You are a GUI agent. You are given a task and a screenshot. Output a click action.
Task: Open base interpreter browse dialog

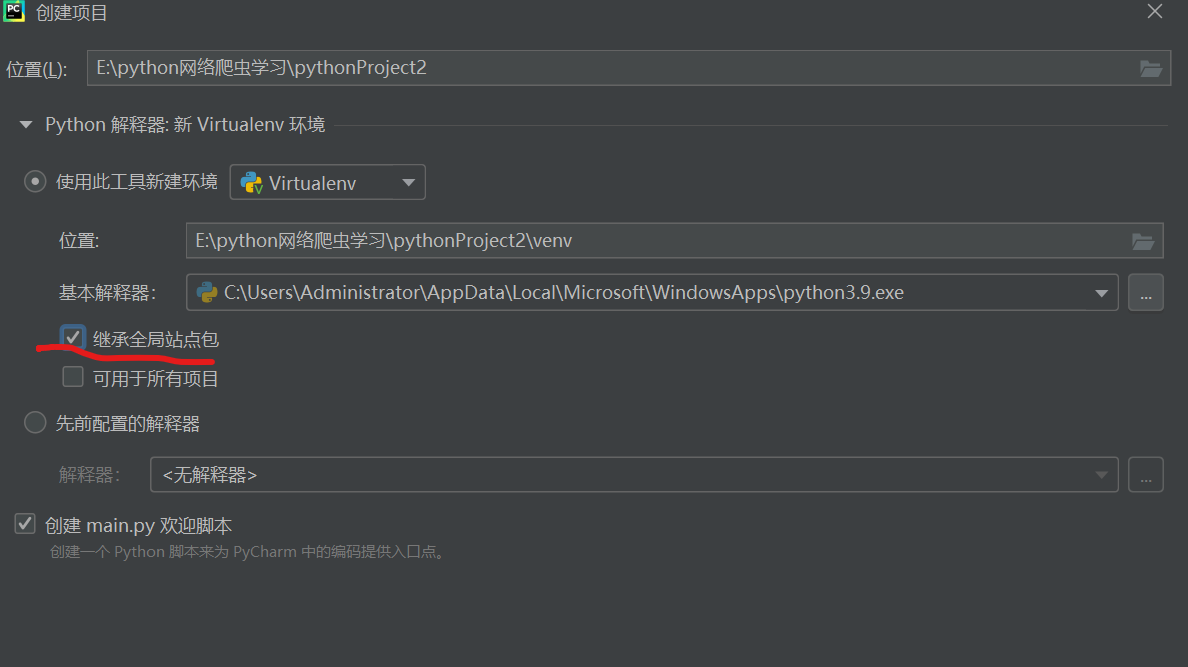coord(1146,293)
